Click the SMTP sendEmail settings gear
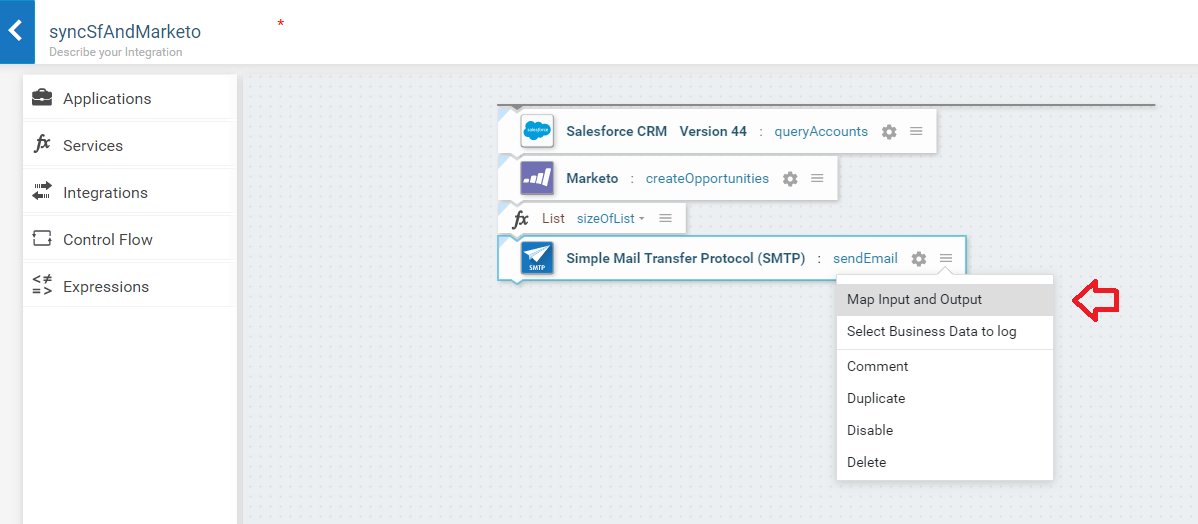 coord(919,259)
